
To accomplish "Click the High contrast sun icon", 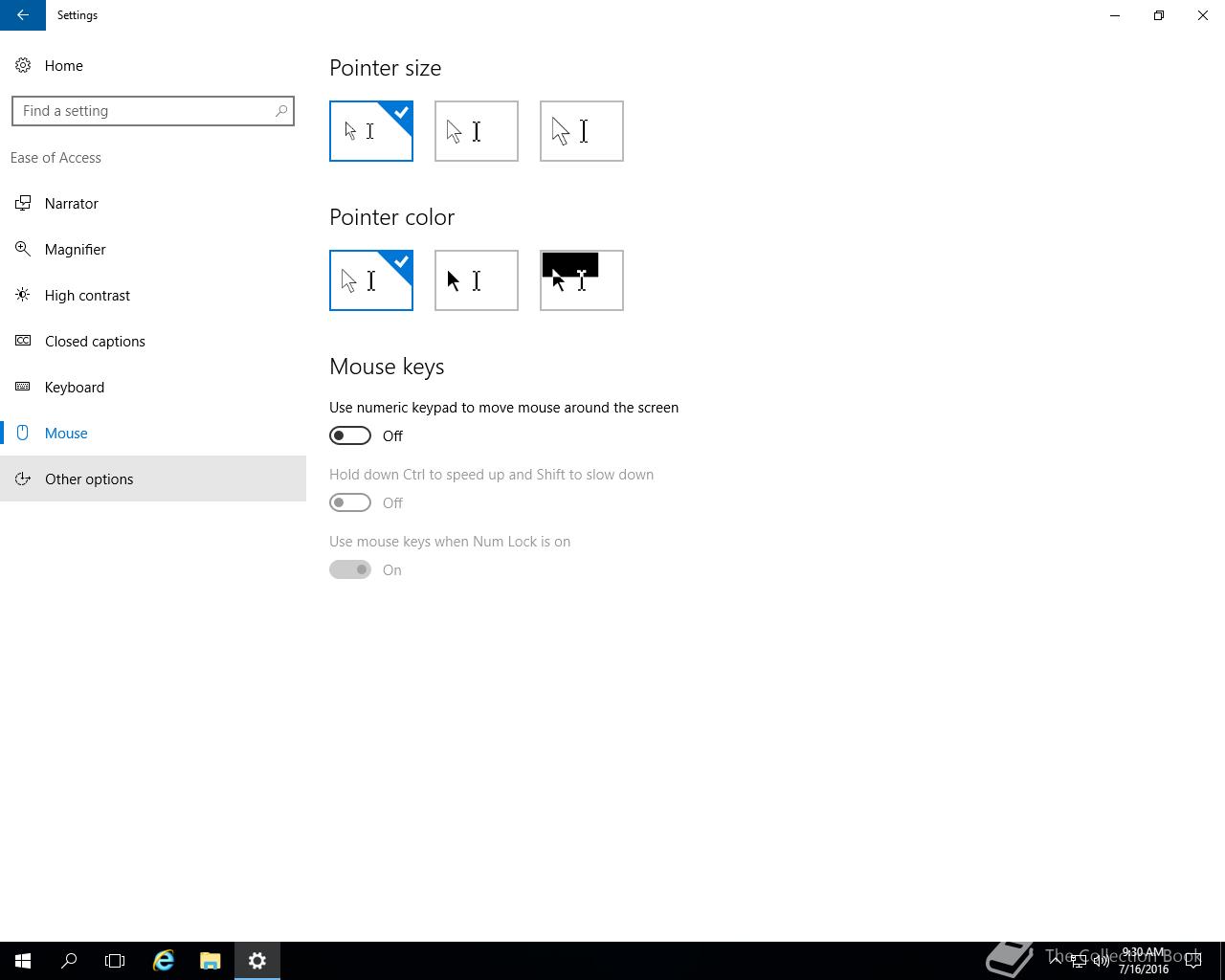I will 23,295.
